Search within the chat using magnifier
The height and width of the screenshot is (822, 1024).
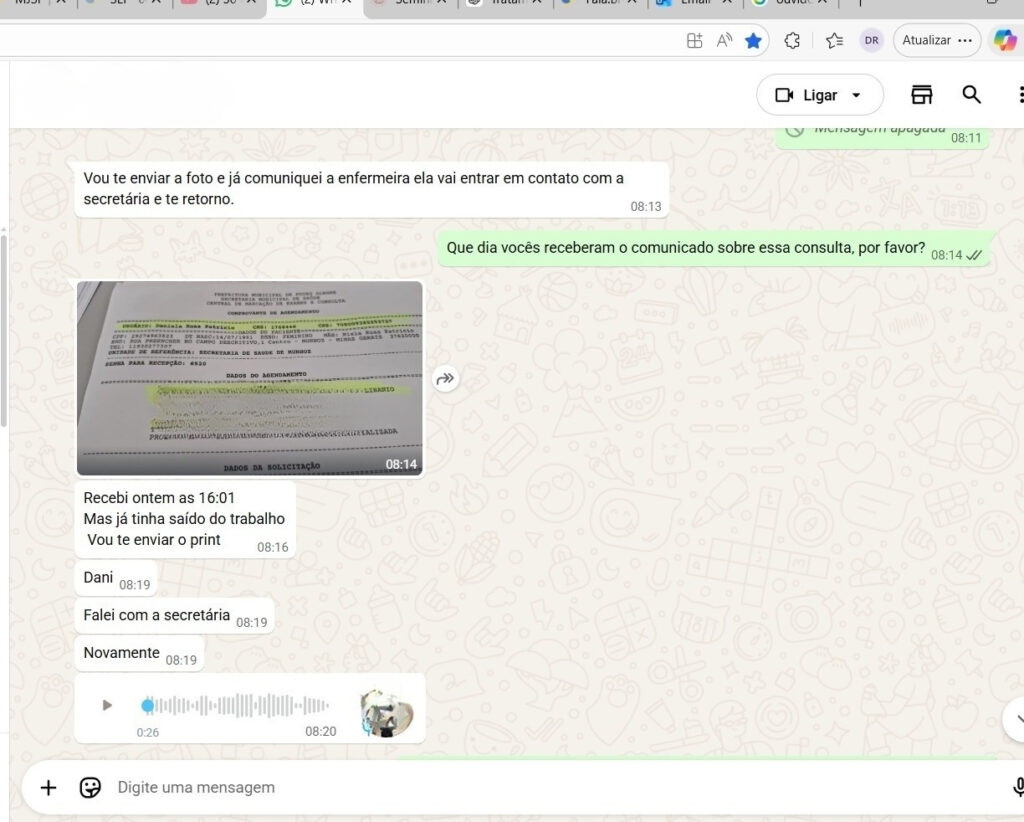point(971,95)
